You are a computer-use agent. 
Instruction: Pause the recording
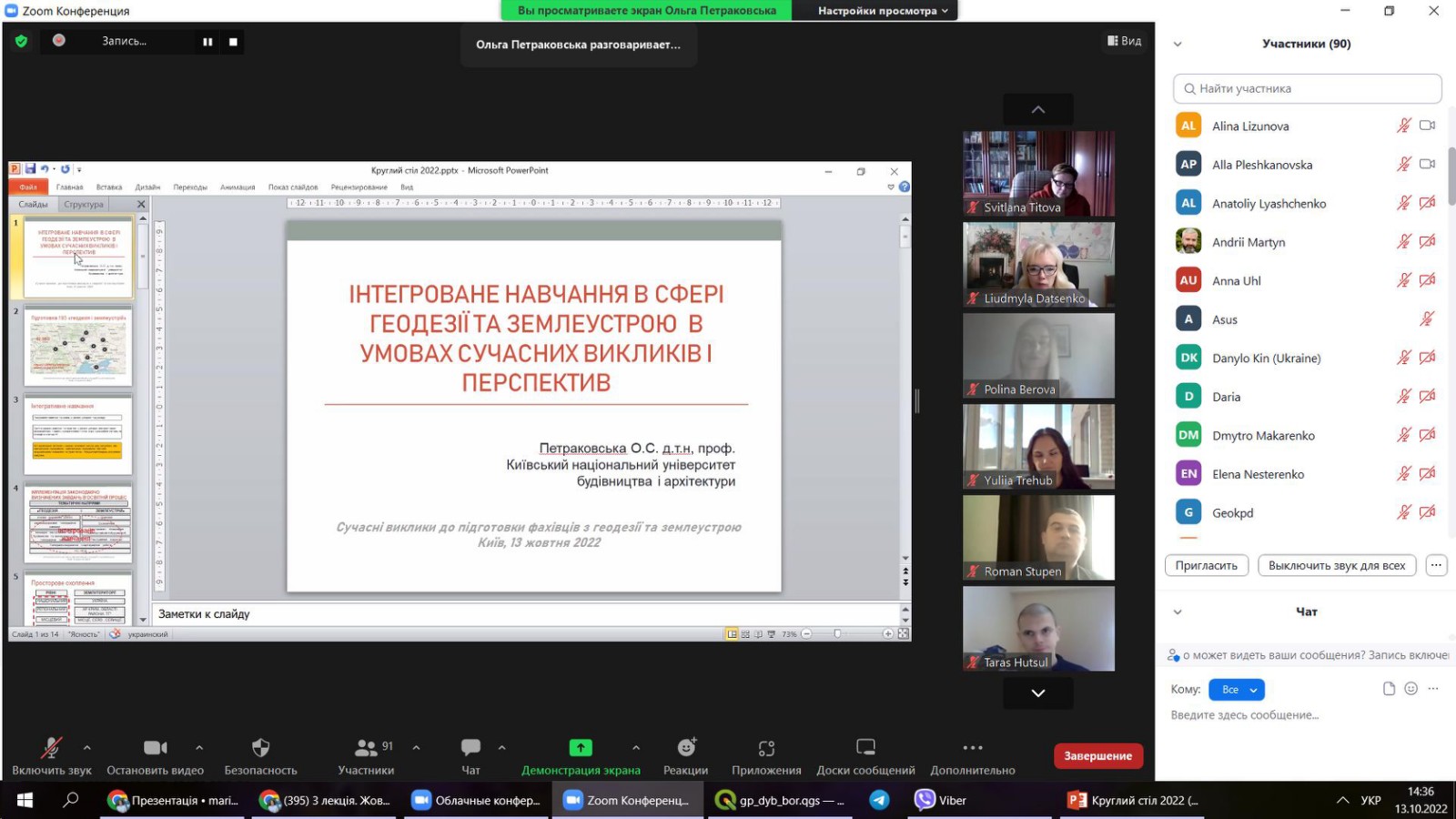point(207,42)
